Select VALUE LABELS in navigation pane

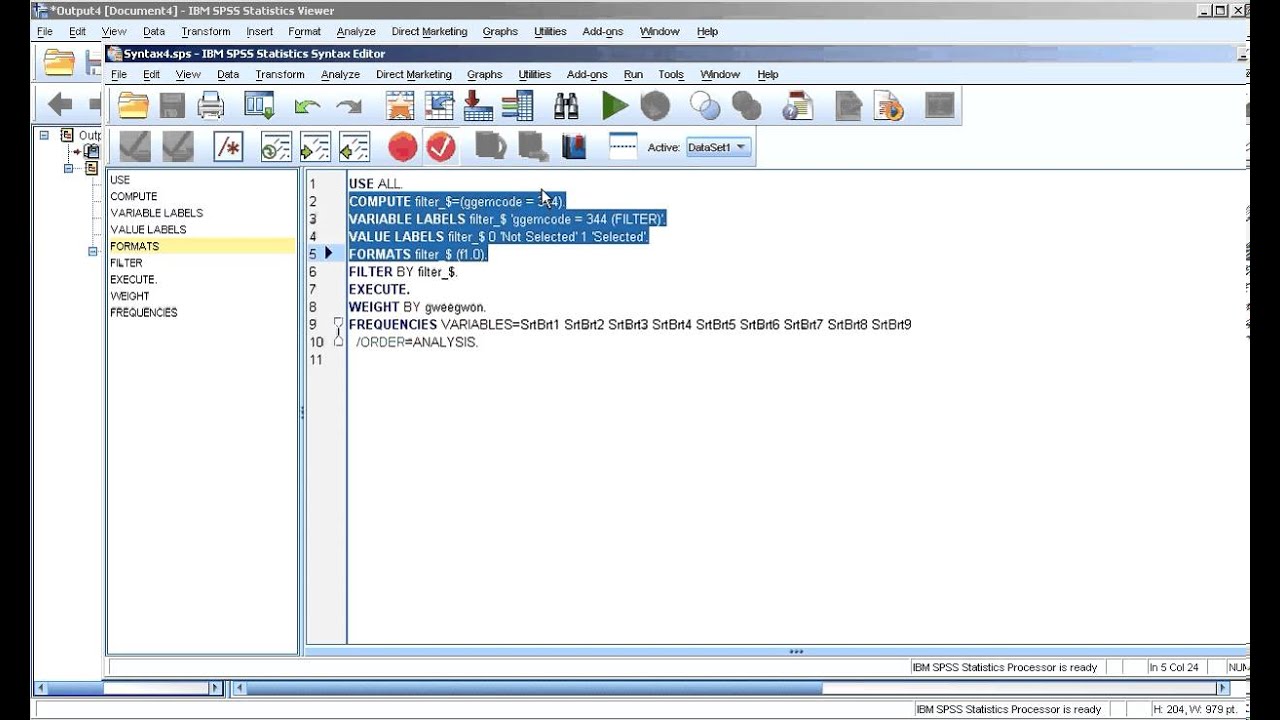148,230
